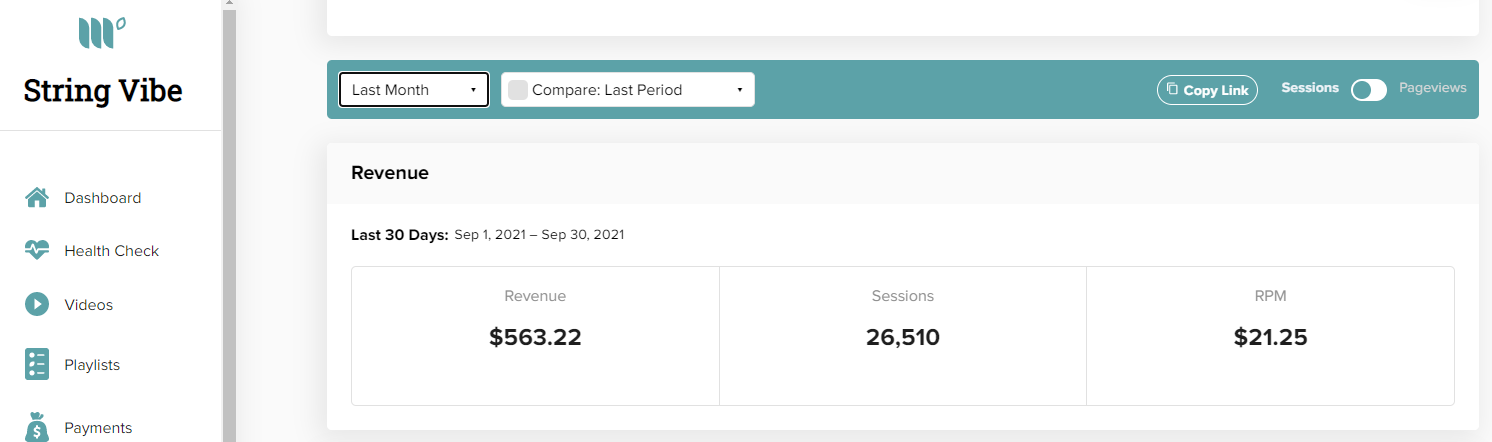The height and width of the screenshot is (442, 1492).
Task: Click the grey compare color swatch
Action: coord(518,90)
